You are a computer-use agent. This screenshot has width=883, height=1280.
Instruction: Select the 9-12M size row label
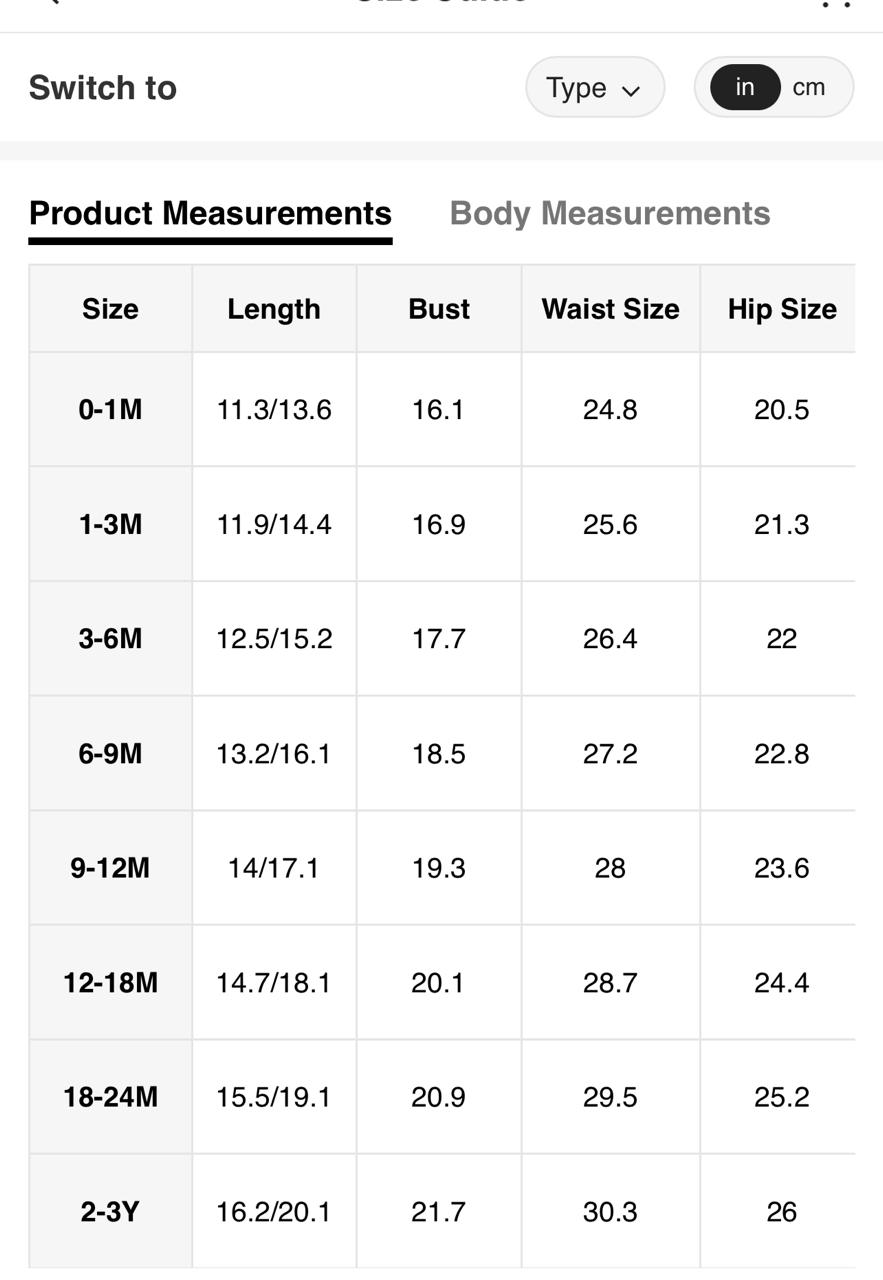(110, 868)
